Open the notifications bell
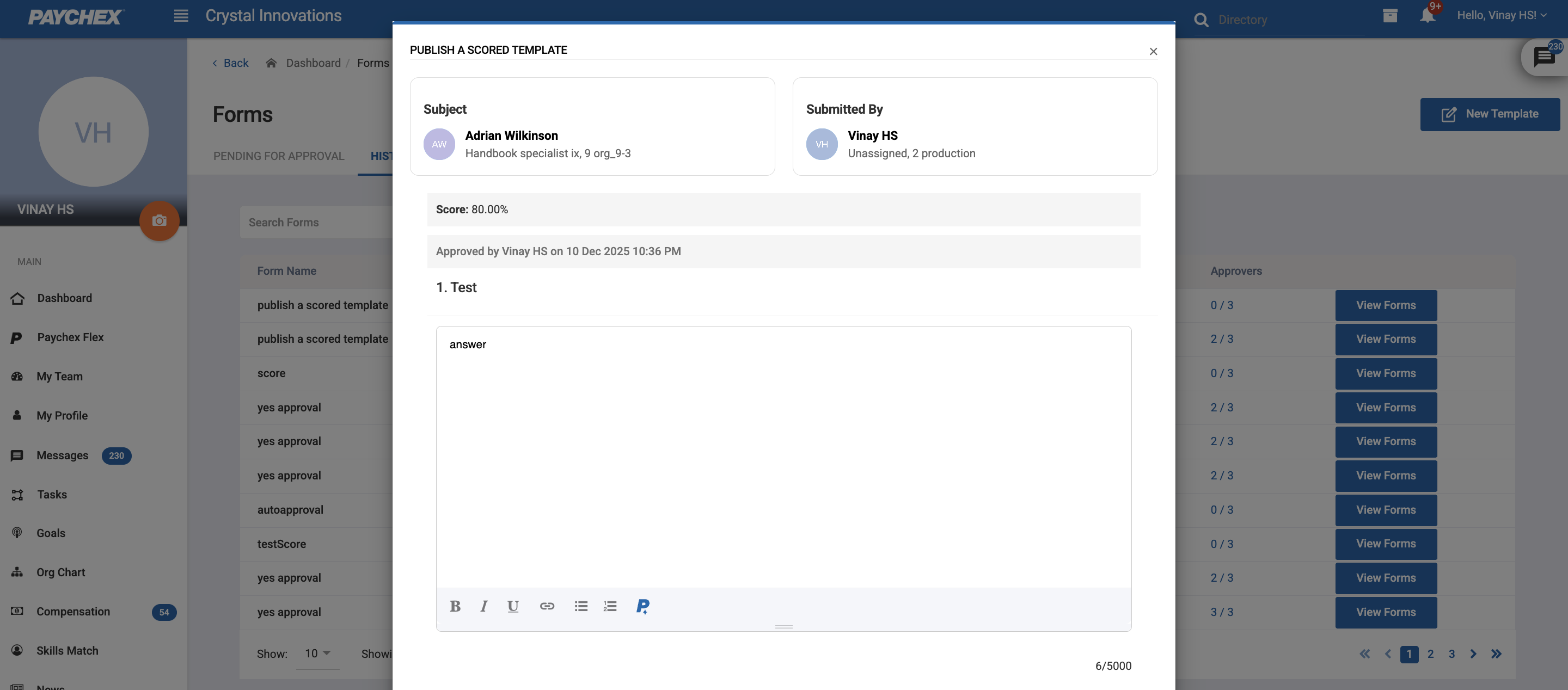This screenshot has height=690, width=1568. (1427, 15)
